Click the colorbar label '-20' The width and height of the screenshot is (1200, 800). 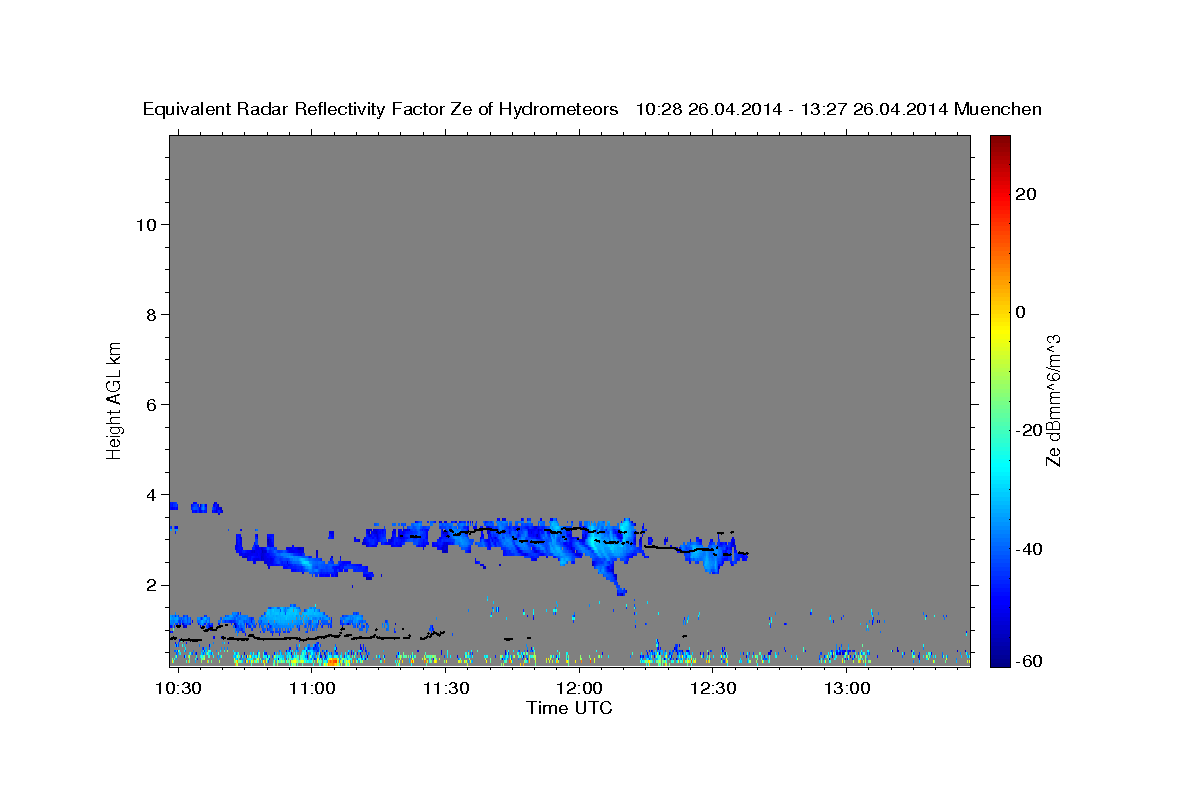(x=1030, y=430)
